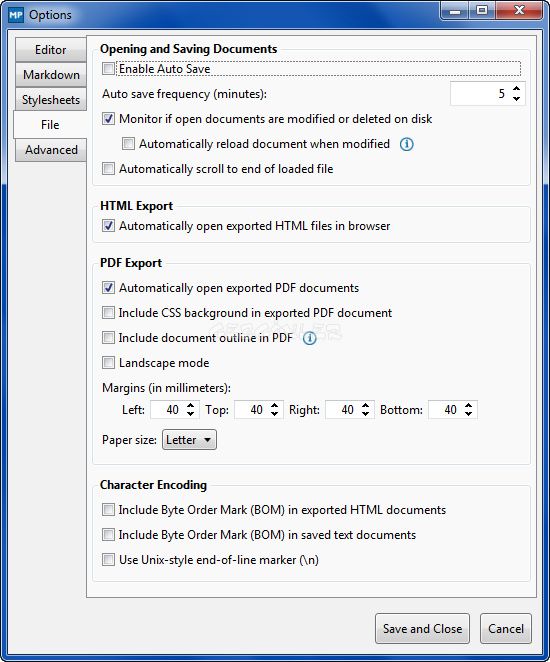Click the Cancel button
This screenshot has height=662, width=550.
tap(506, 629)
